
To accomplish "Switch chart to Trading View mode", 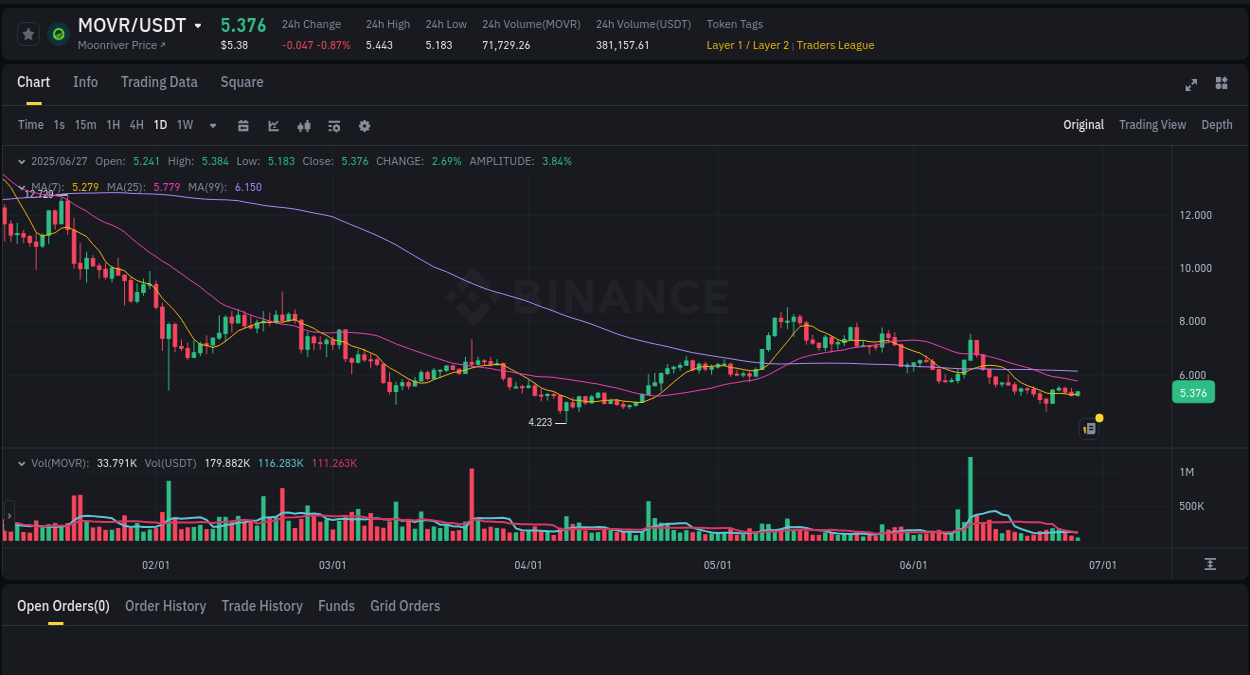I will point(1152,125).
